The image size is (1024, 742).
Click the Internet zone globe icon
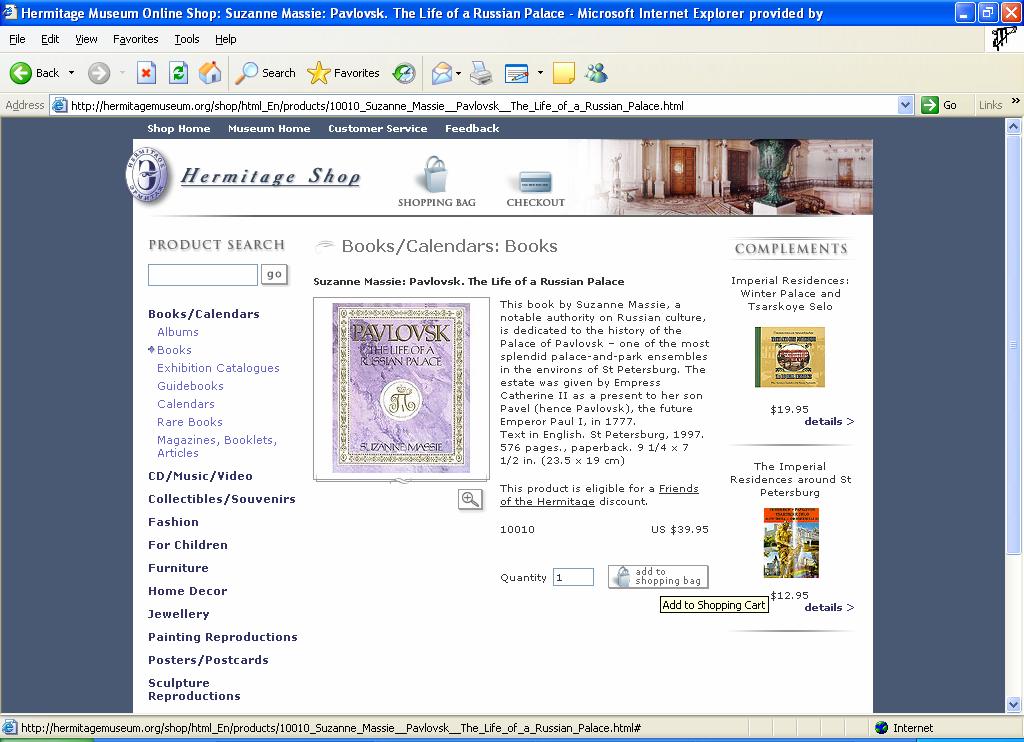point(882,728)
